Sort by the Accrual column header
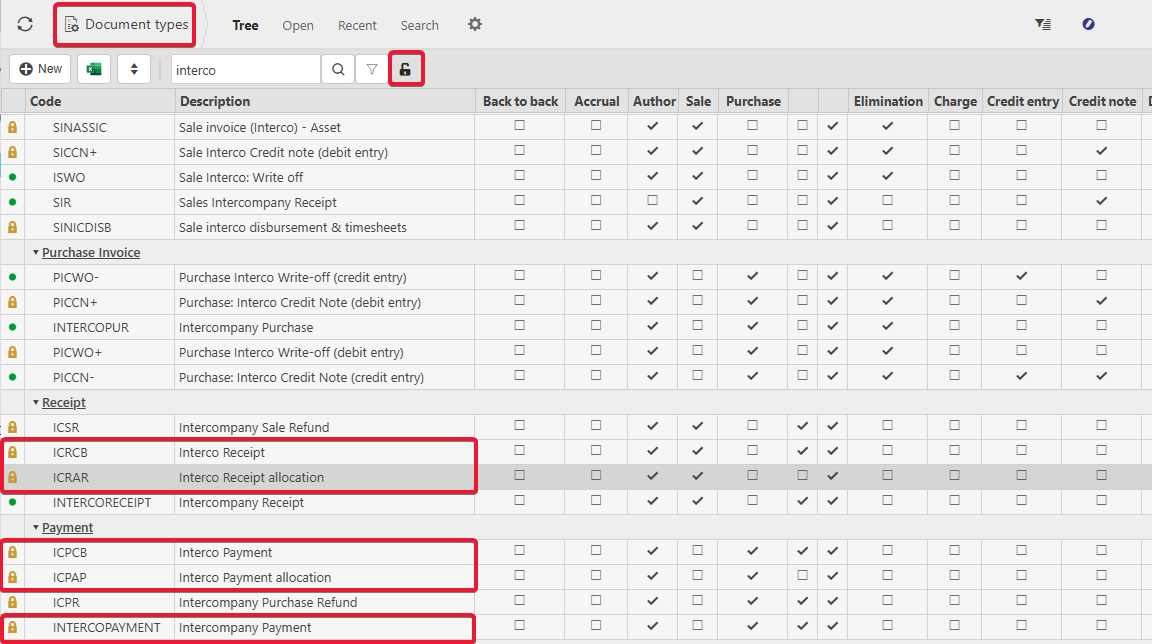1152x644 pixels. coord(597,101)
